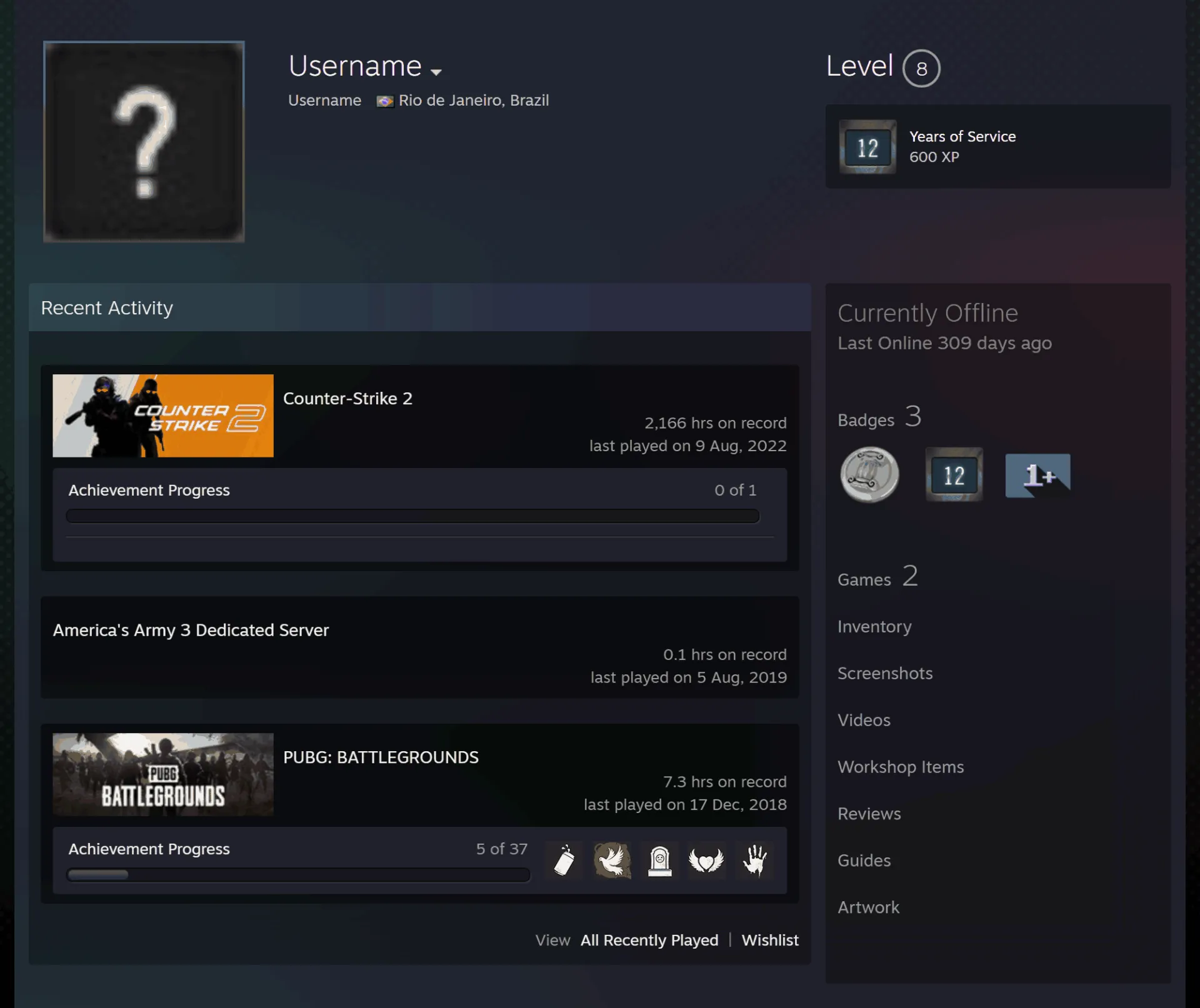Image resolution: width=1200 pixels, height=1008 pixels.
Task: Open the Guides link
Action: 864,861
